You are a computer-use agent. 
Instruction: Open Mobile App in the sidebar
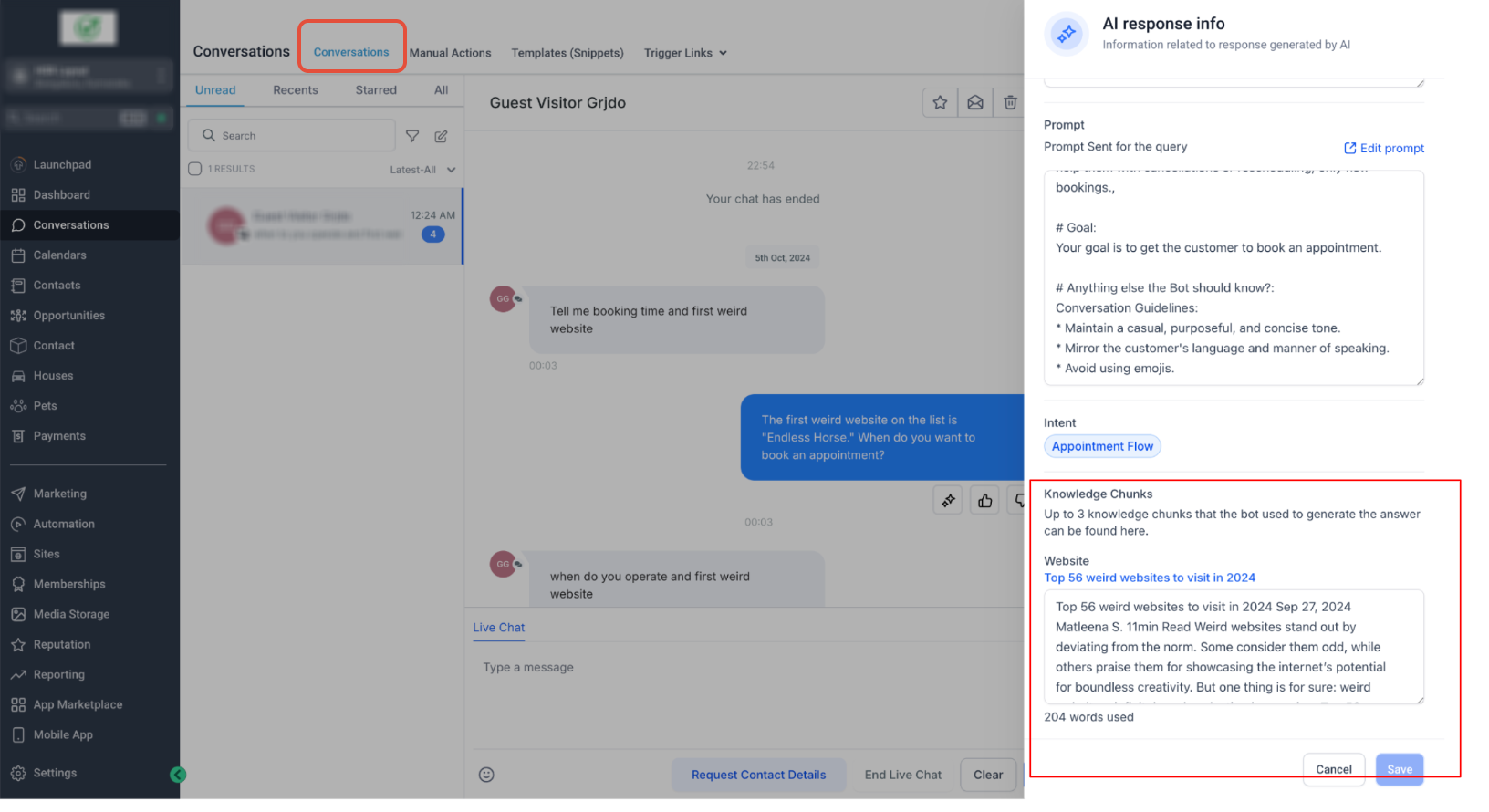63,734
